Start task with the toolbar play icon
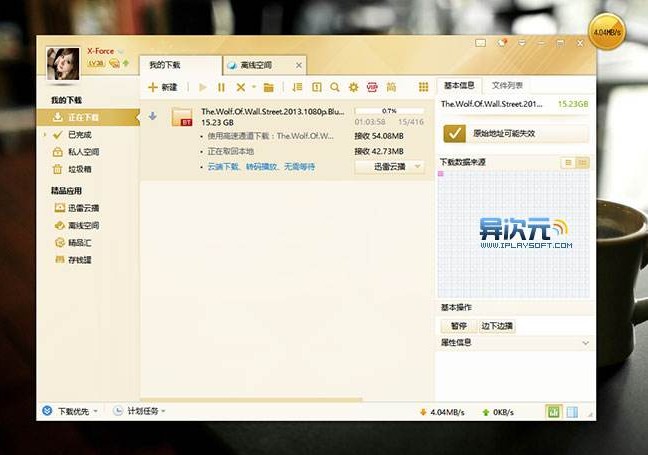Viewport: 648px width, 455px height. coord(202,87)
